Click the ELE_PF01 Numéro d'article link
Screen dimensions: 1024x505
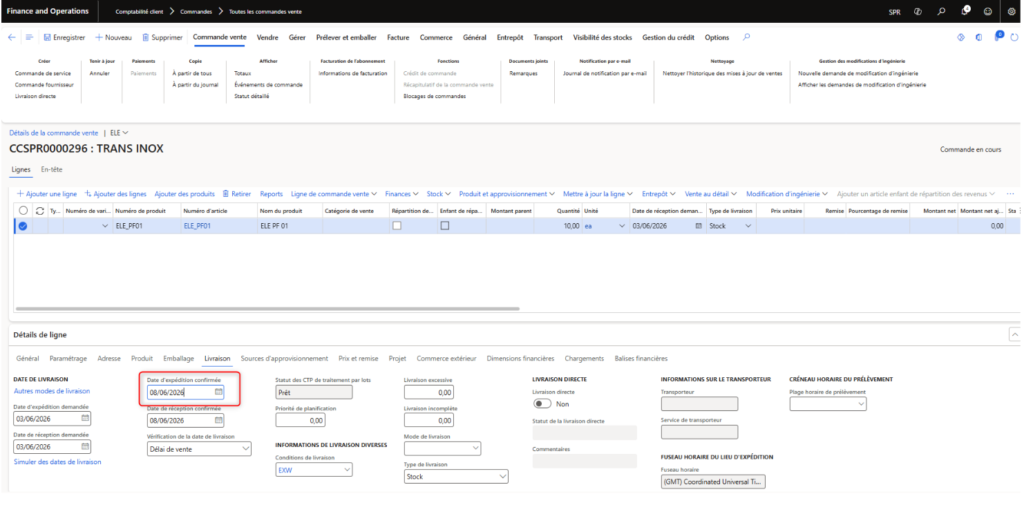(197, 225)
